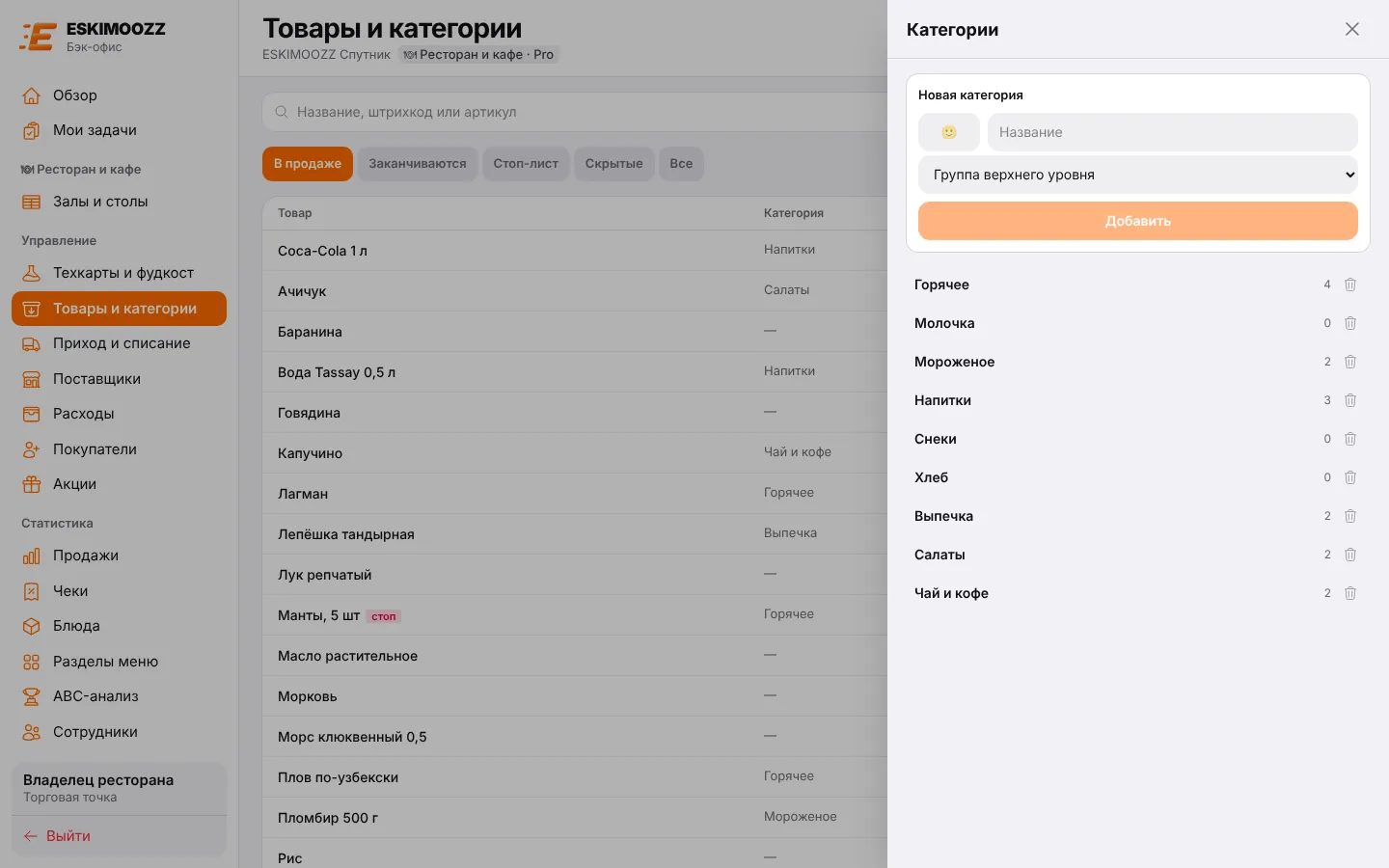Image resolution: width=1389 pixels, height=868 pixels.
Task: Navigate to Сотрудники page
Action: pos(119,732)
